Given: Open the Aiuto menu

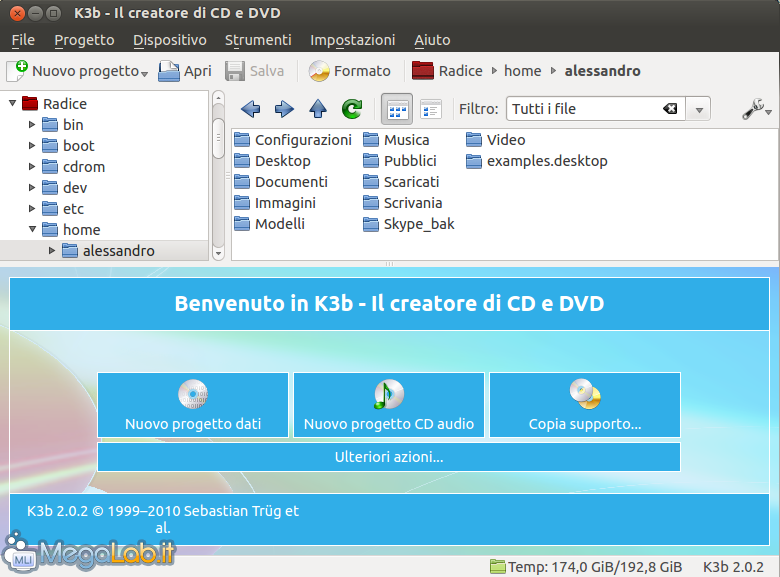Looking at the screenshot, I should tap(432, 40).
